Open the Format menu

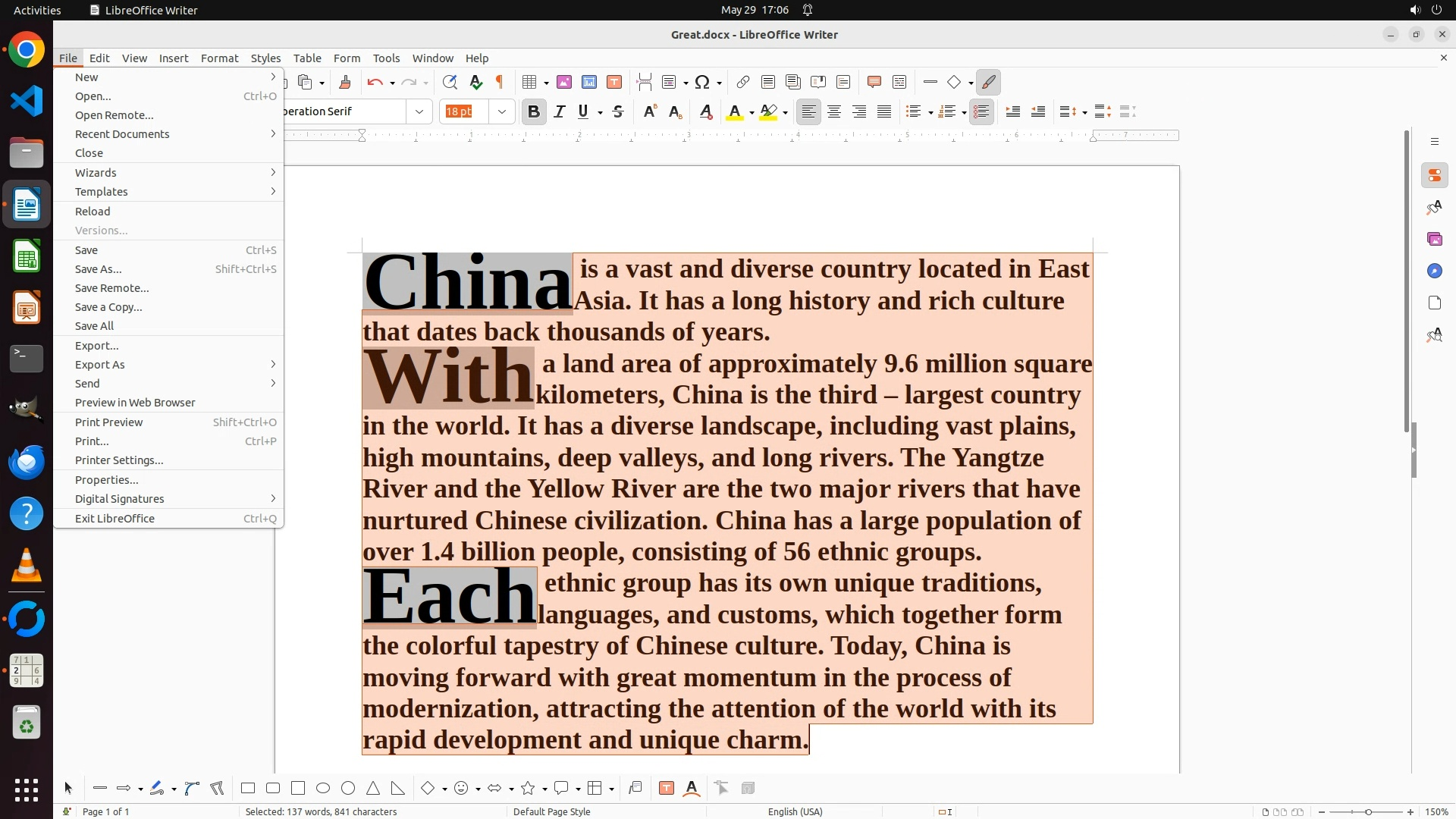coord(219,58)
